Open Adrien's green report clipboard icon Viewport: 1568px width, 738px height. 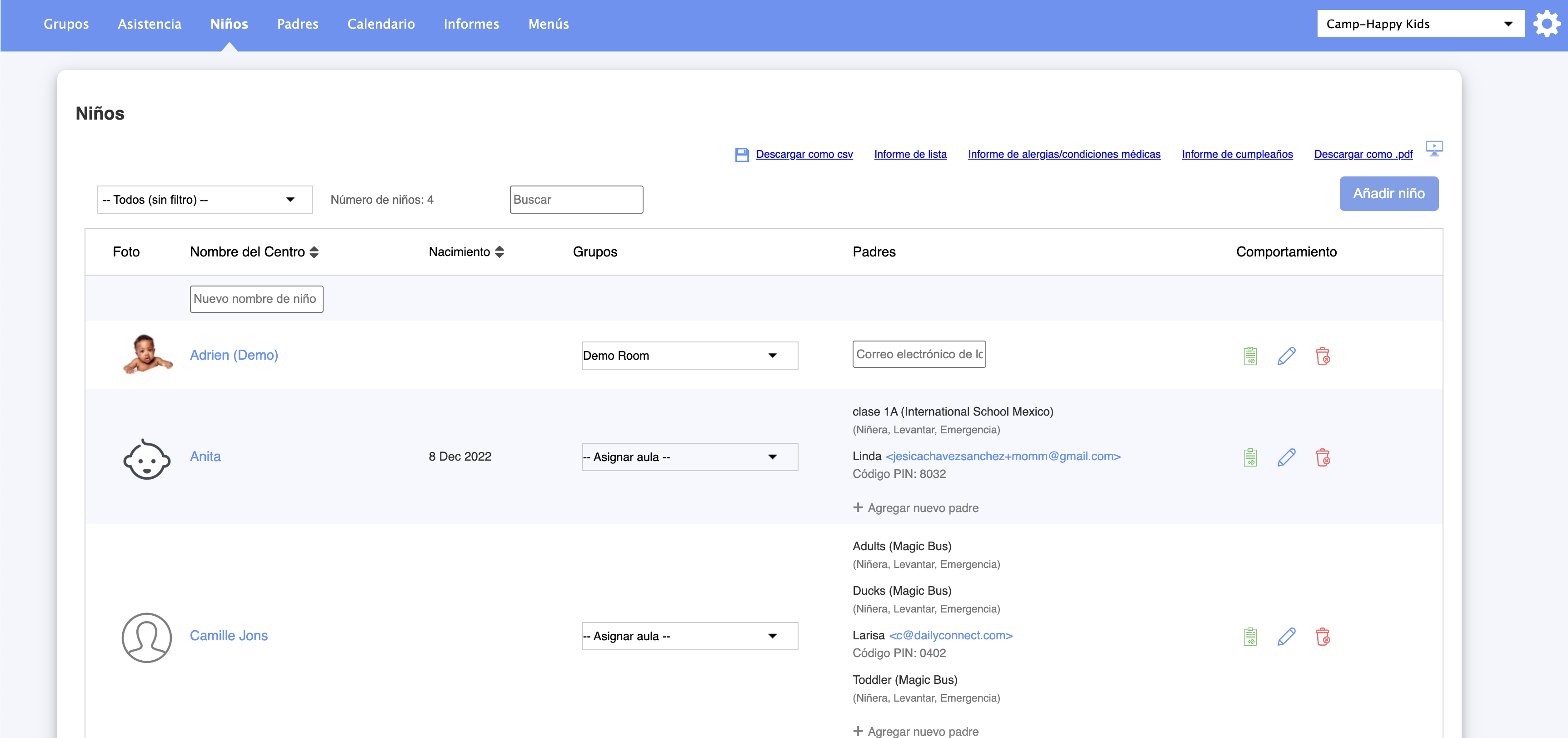1250,356
